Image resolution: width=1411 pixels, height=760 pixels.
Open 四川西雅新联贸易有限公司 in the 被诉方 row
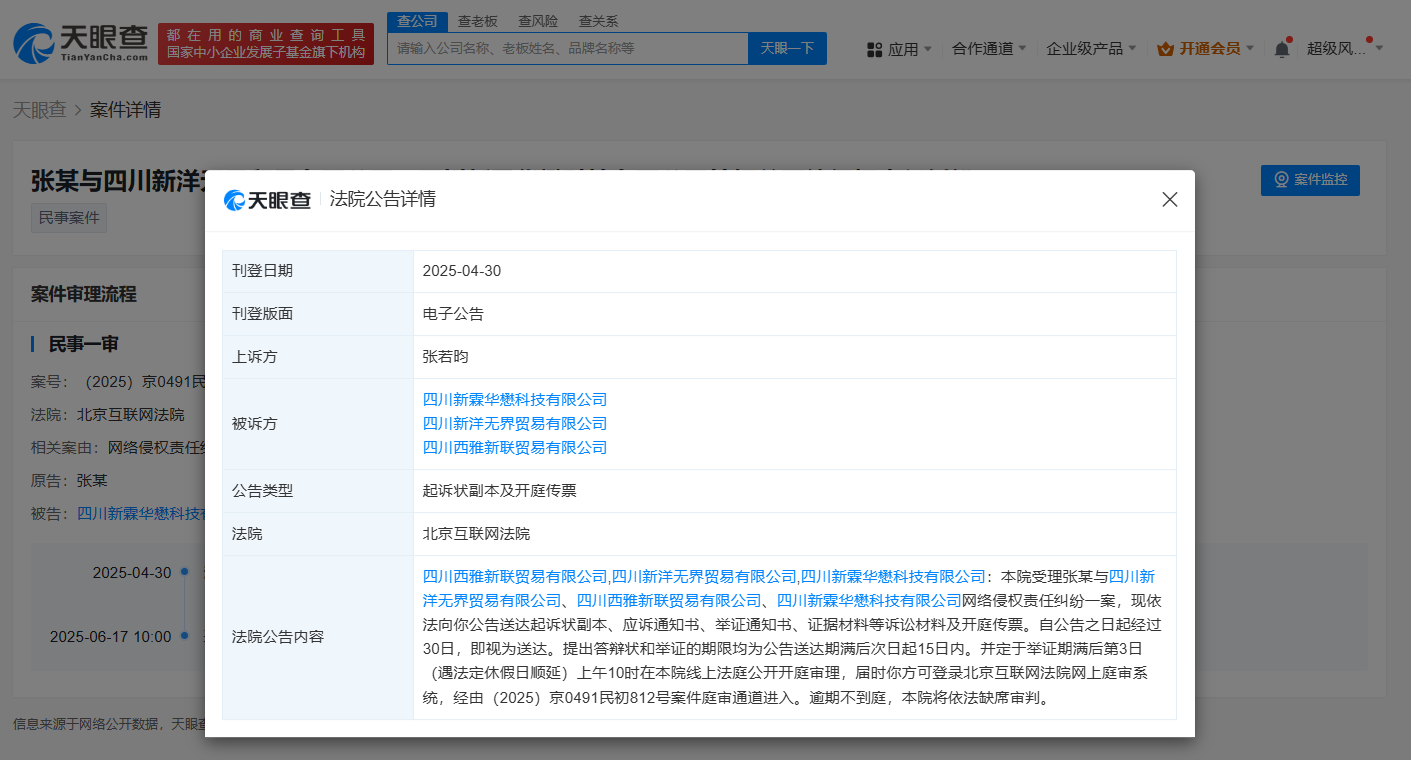click(515, 447)
